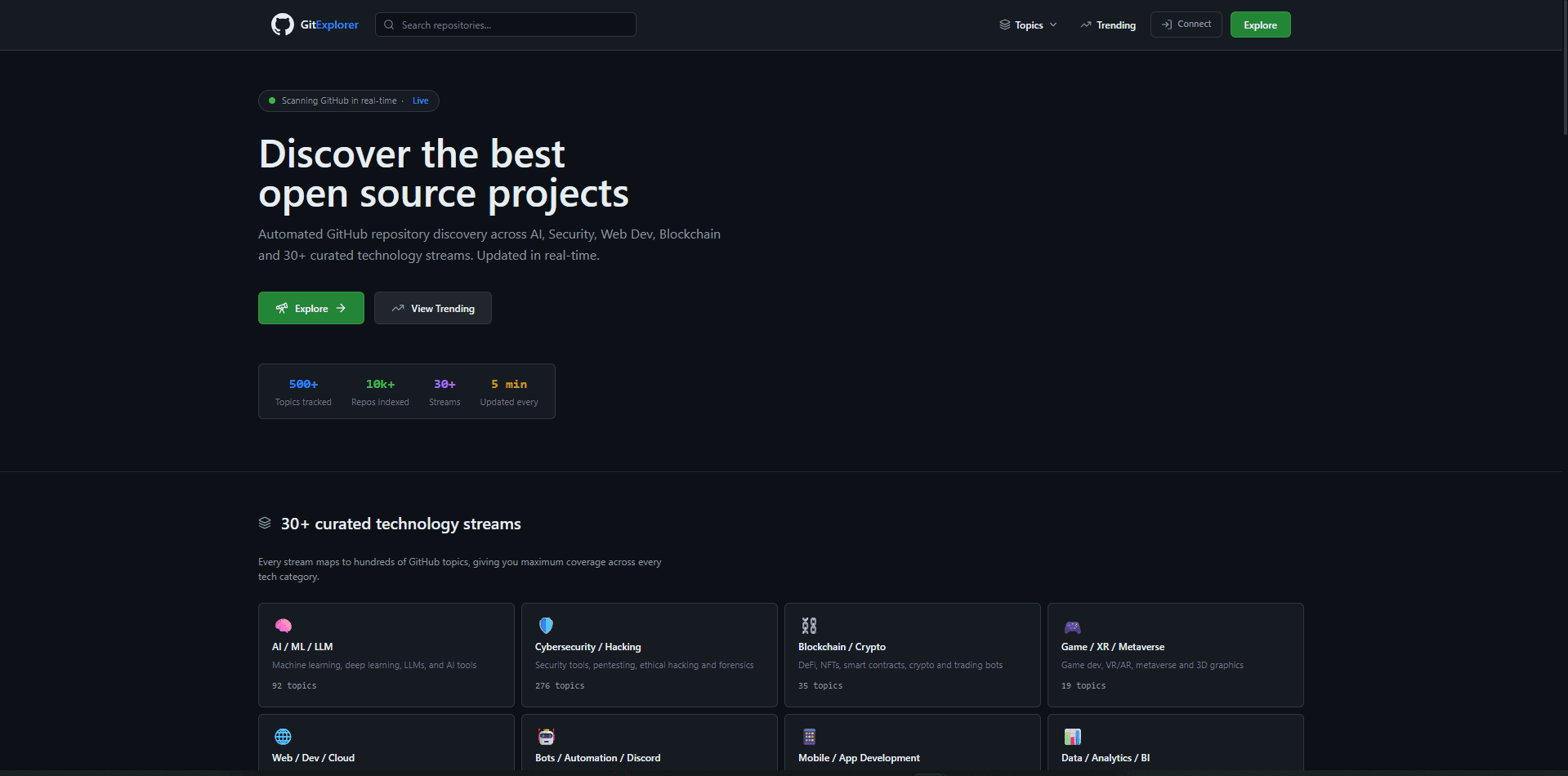Click the phone icon on Mobile / App Development card
Image resolution: width=1568 pixels, height=776 pixels.
[x=809, y=737]
